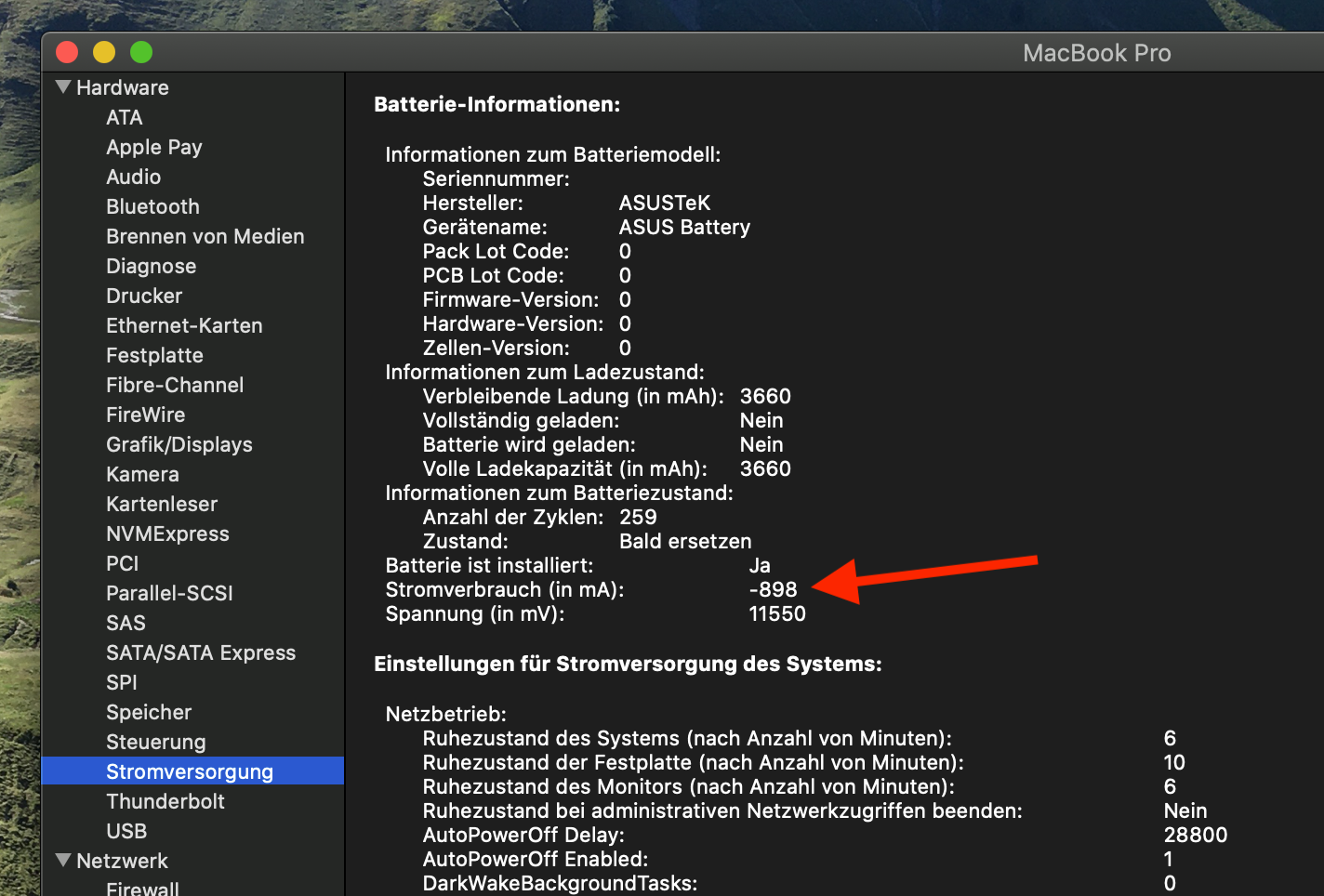The image size is (1324, 896).
Task: Click the Firewall item under Netzwerk
Action: click(x=142, y=888)
